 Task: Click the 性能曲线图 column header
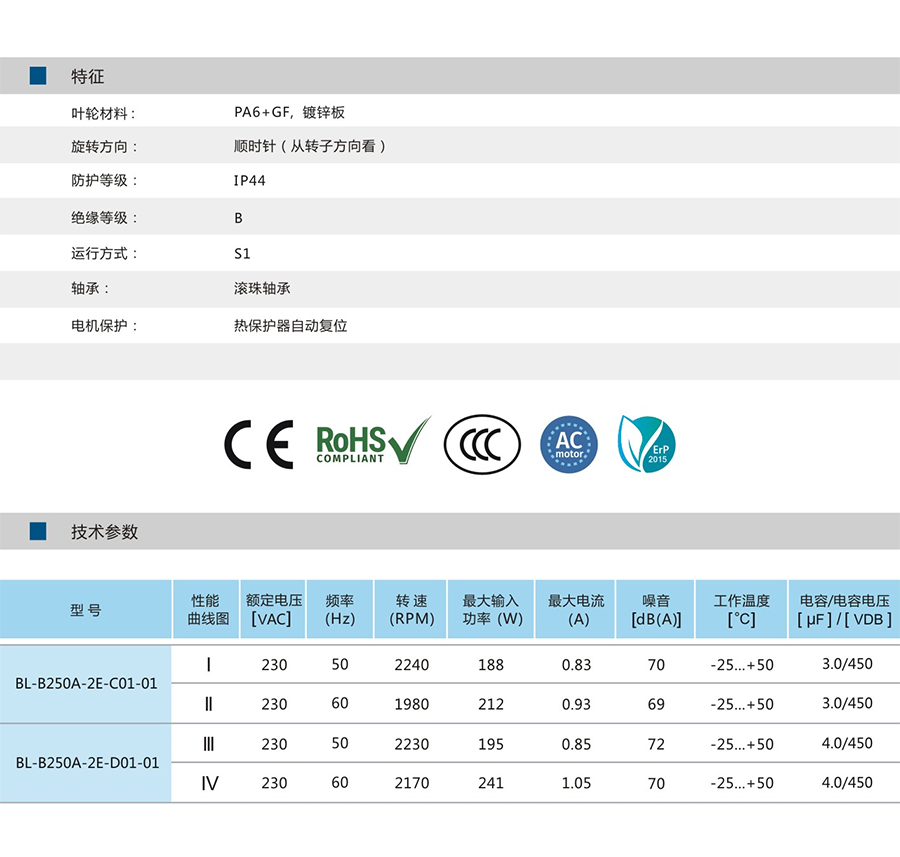point(206,609)
